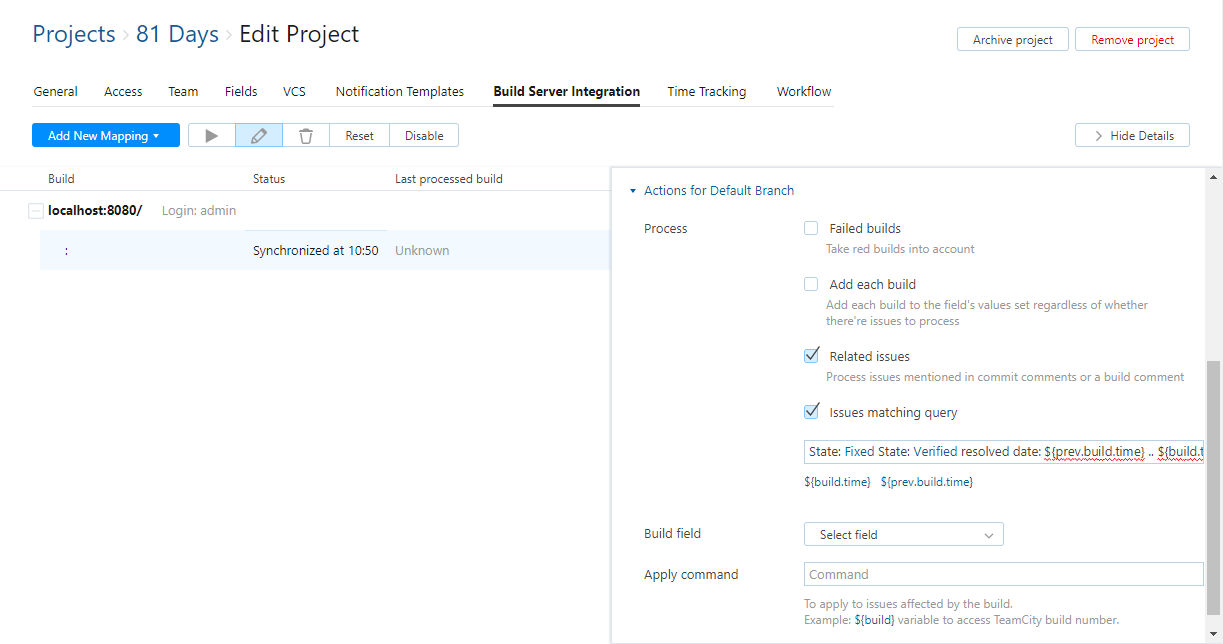The image size is (1223, 644).
Task: Toggle the Add each build checkbox
Action: coord(811,284)
